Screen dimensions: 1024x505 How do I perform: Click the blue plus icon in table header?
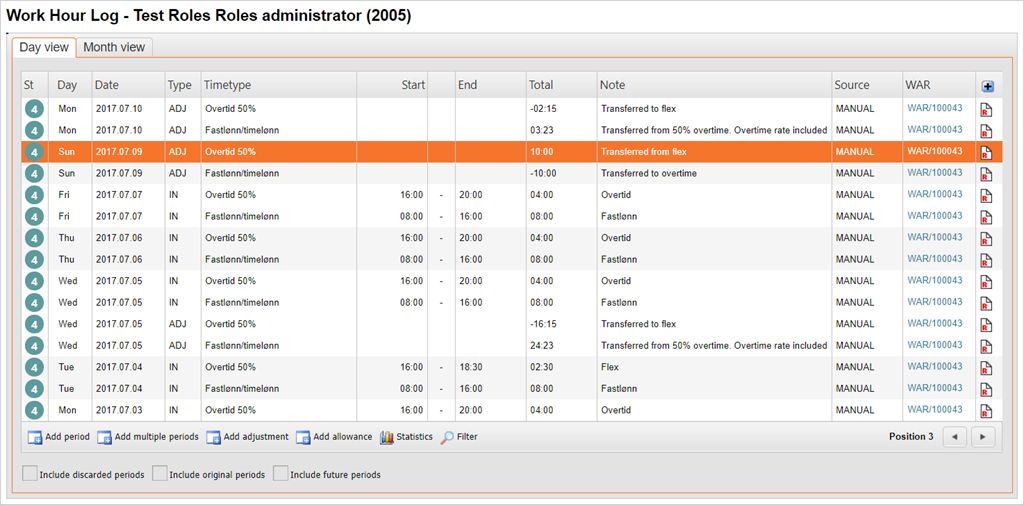(x=988, y=86)
